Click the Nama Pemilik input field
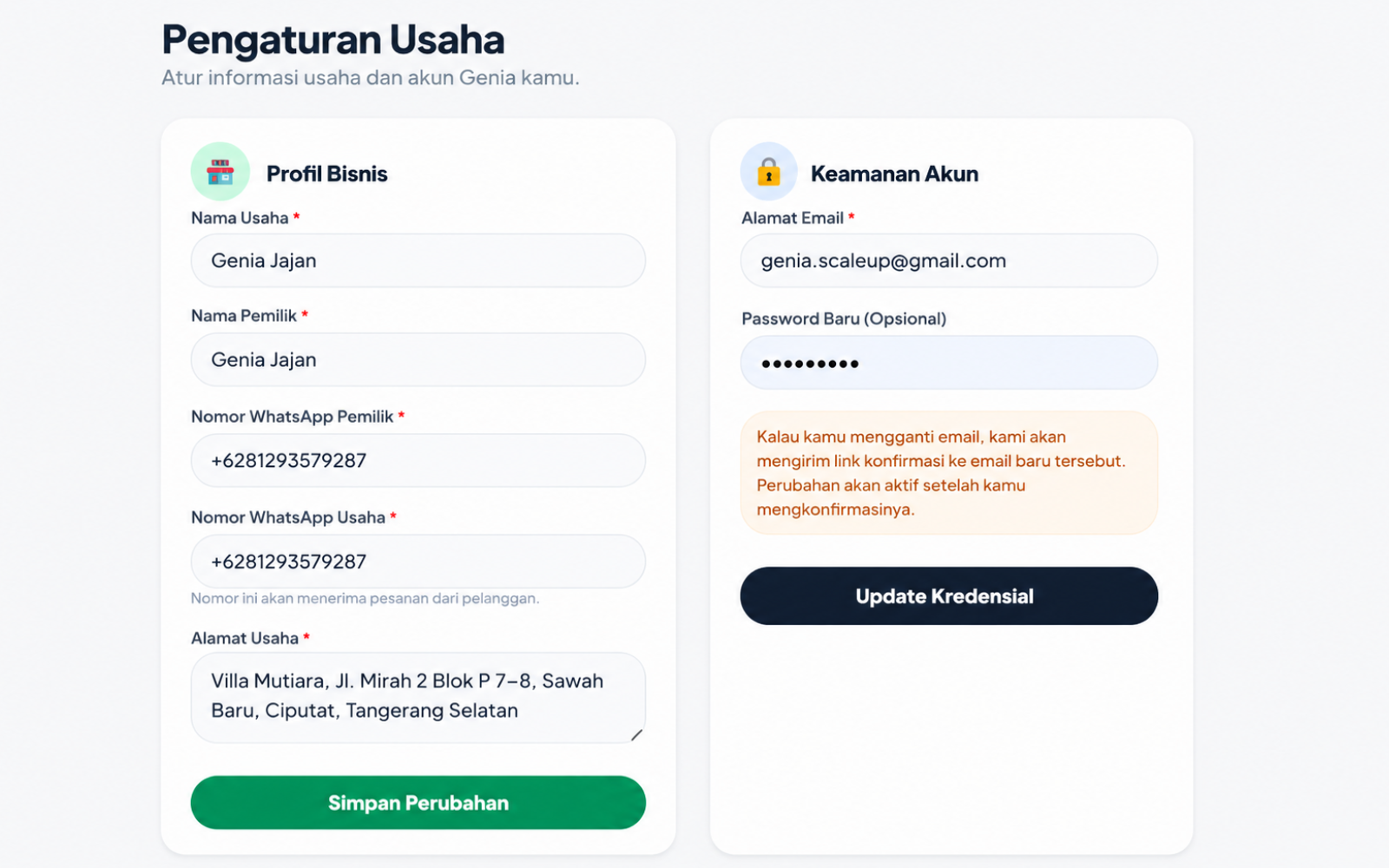1389x868 pixels. [418, 359]
